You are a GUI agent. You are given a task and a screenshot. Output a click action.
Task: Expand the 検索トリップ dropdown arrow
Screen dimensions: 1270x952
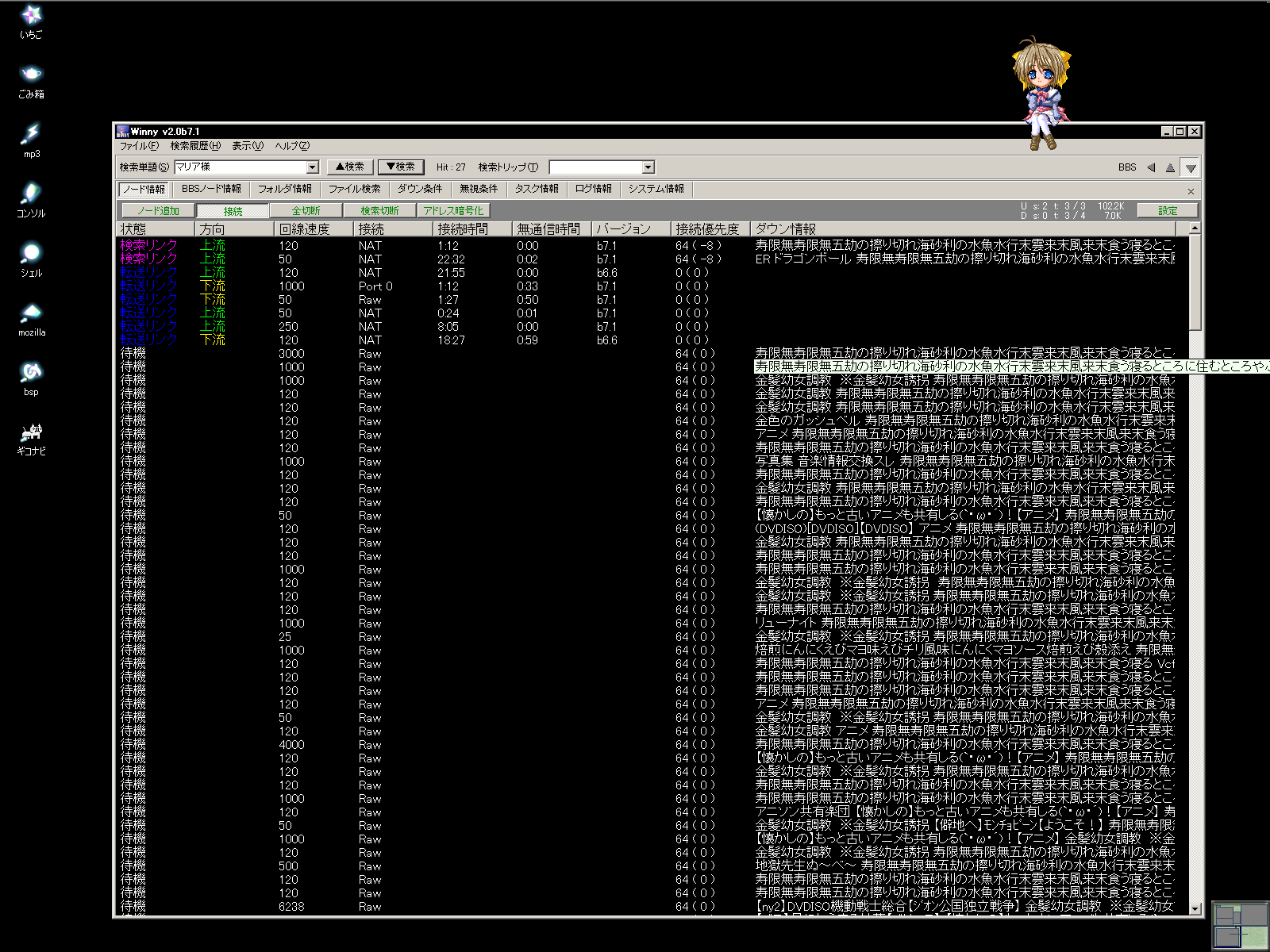648,167
